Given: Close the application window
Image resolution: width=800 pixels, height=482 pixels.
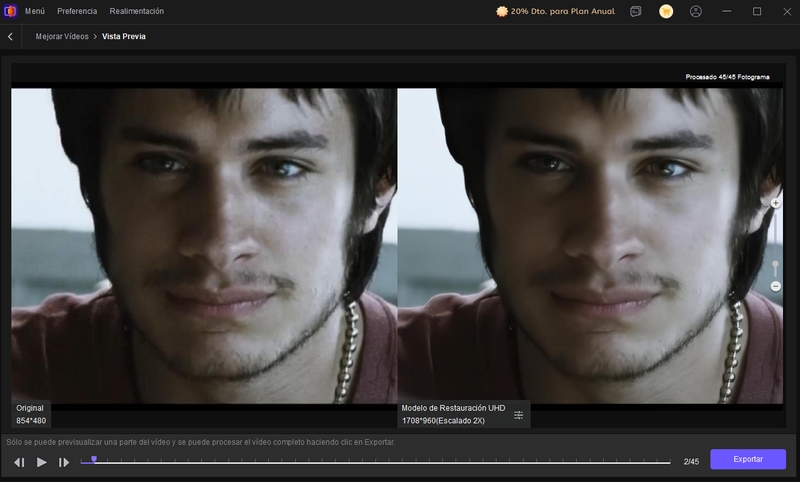Looking at the screenshot, I should [787, 11].
